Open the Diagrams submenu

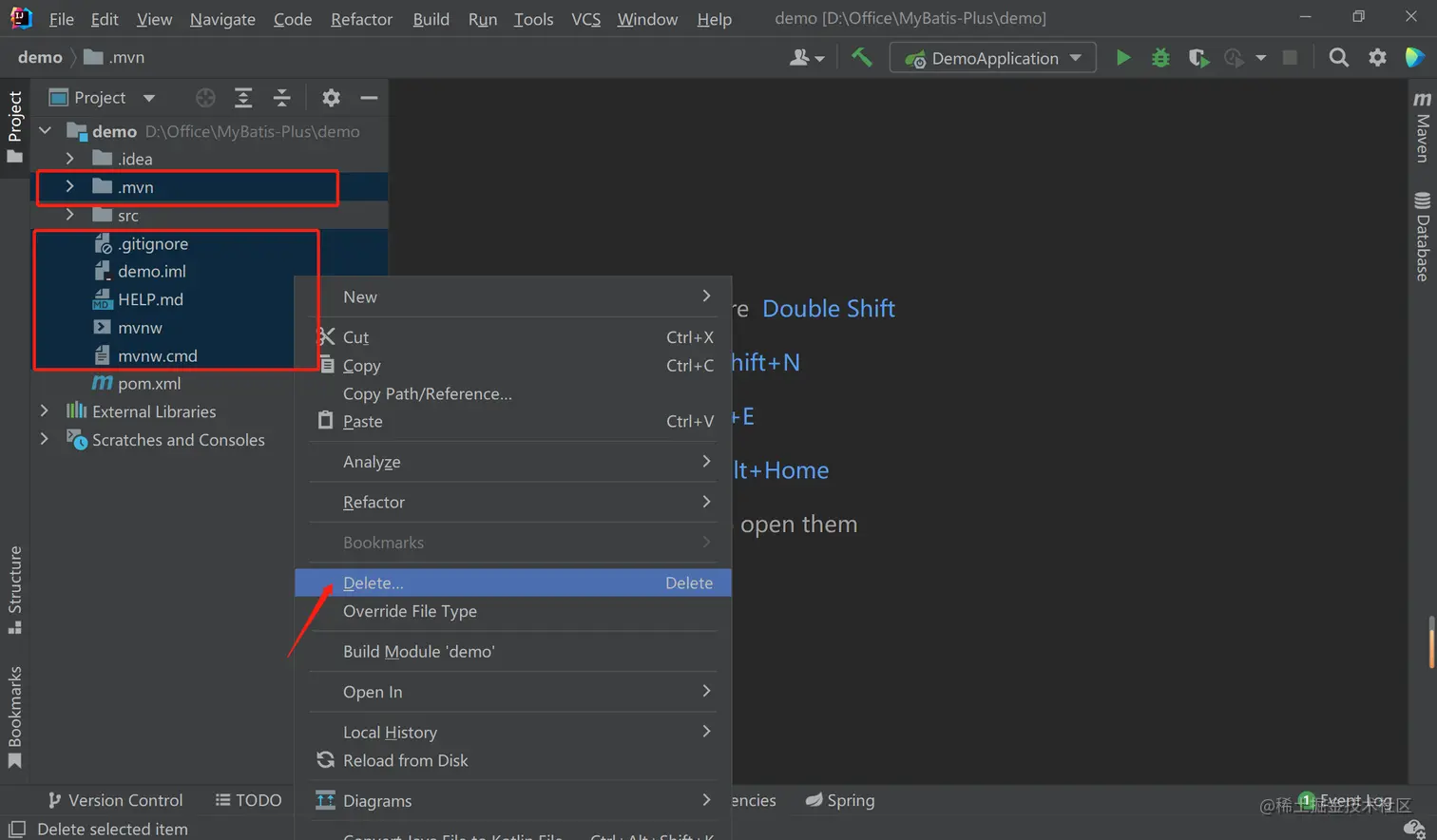pyautogui.click(x=513, y=801)
